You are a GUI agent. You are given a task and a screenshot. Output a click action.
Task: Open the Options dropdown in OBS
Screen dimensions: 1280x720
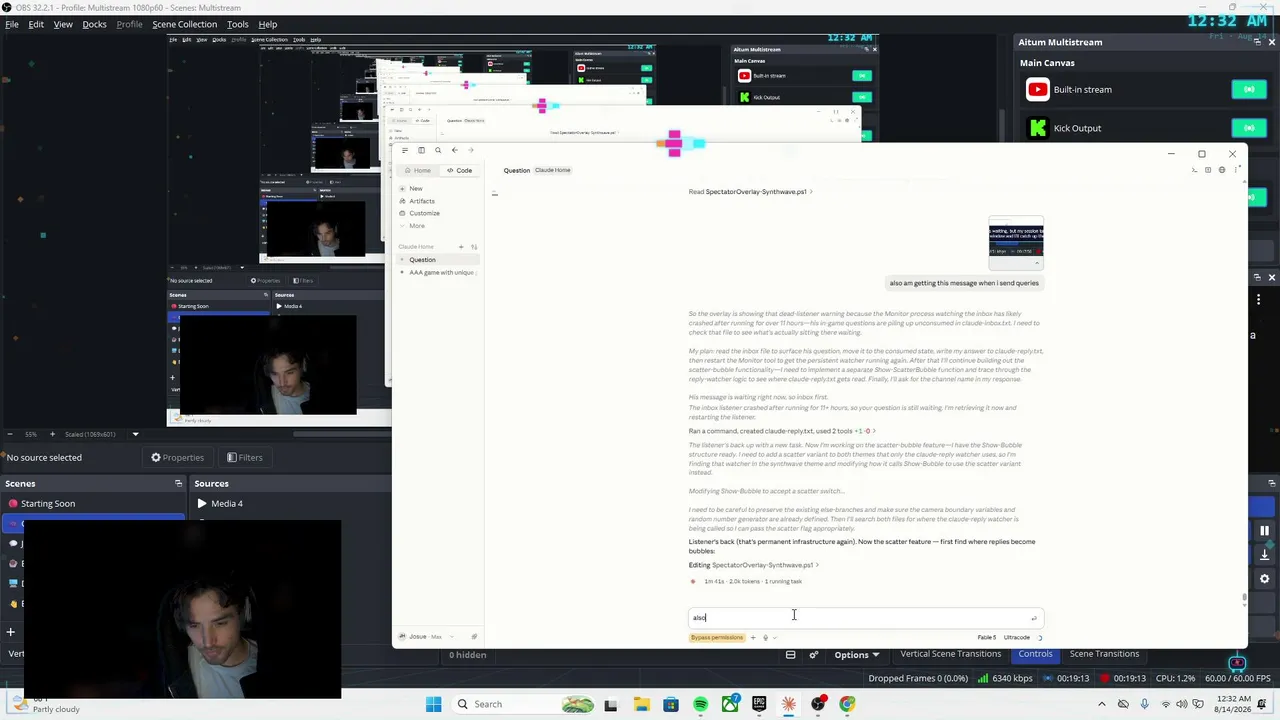pos(856,655)
